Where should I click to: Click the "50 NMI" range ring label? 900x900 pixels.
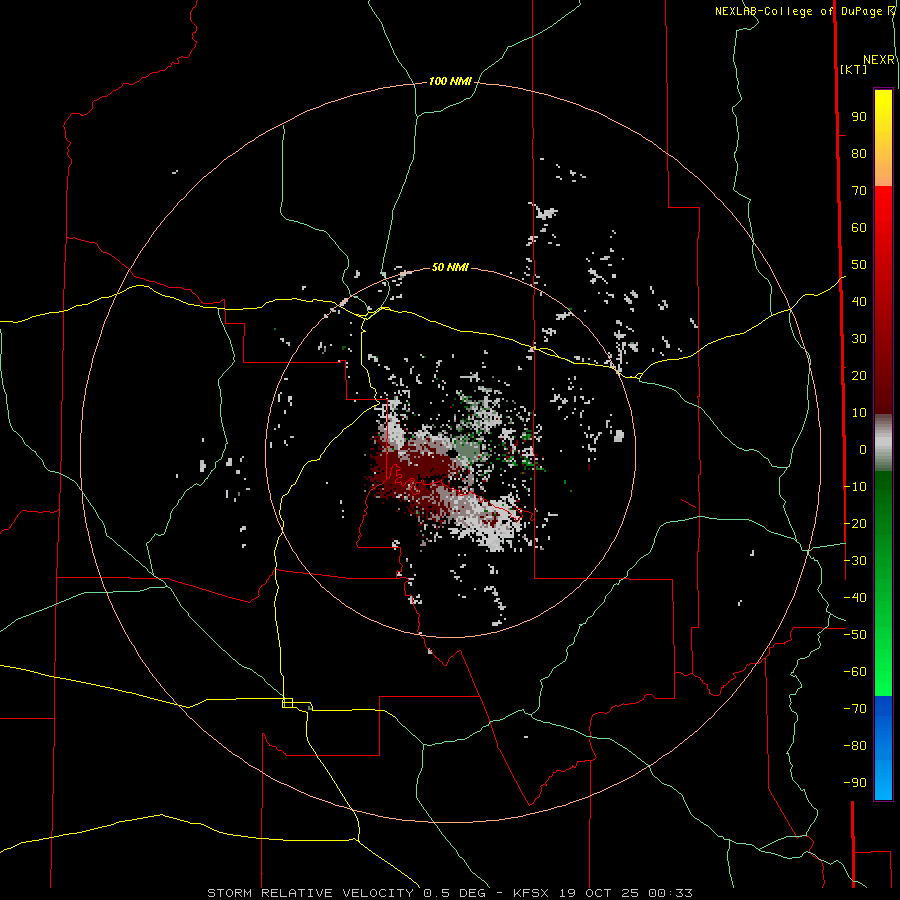[450, 267]
